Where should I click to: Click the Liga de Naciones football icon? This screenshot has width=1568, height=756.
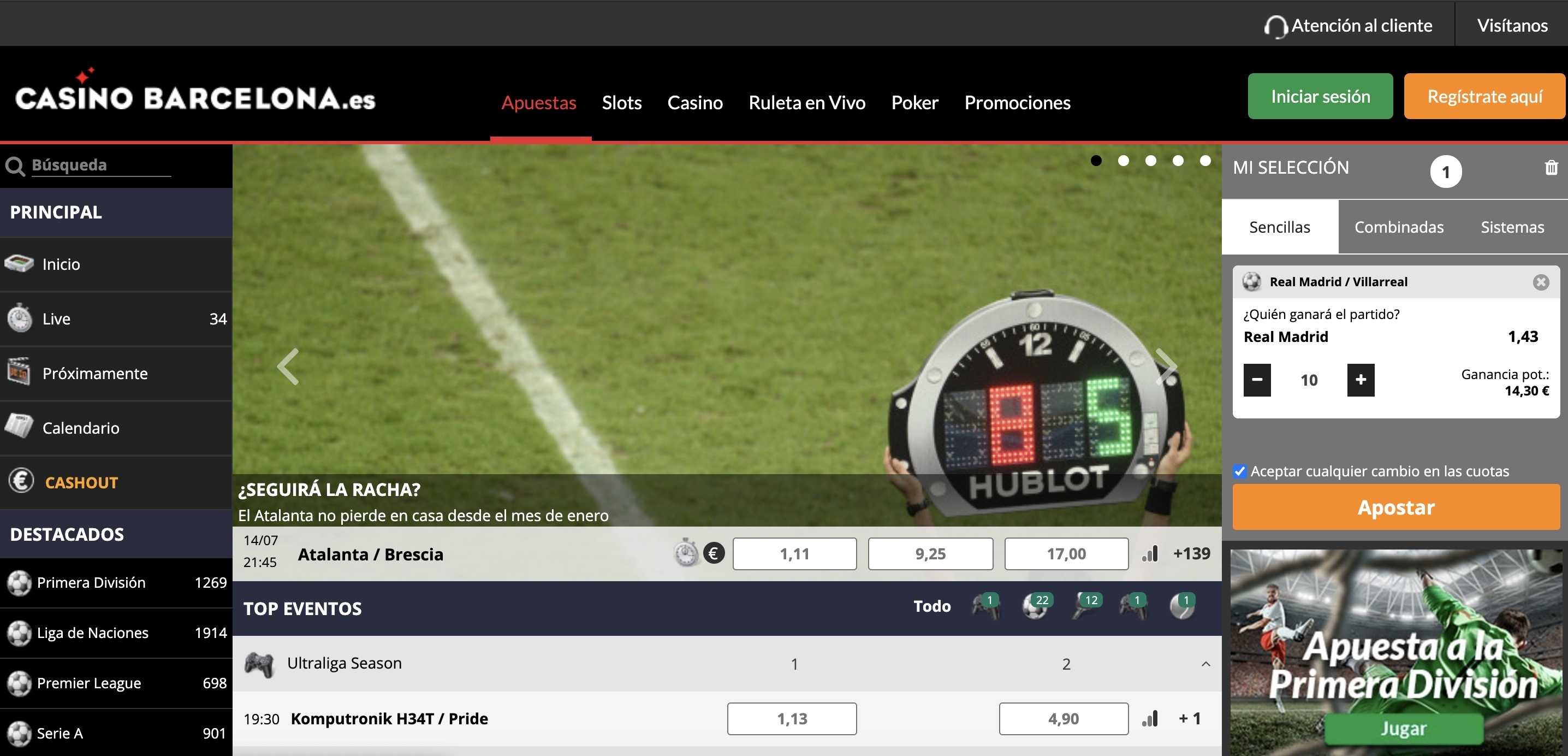[x=19, y=633]
